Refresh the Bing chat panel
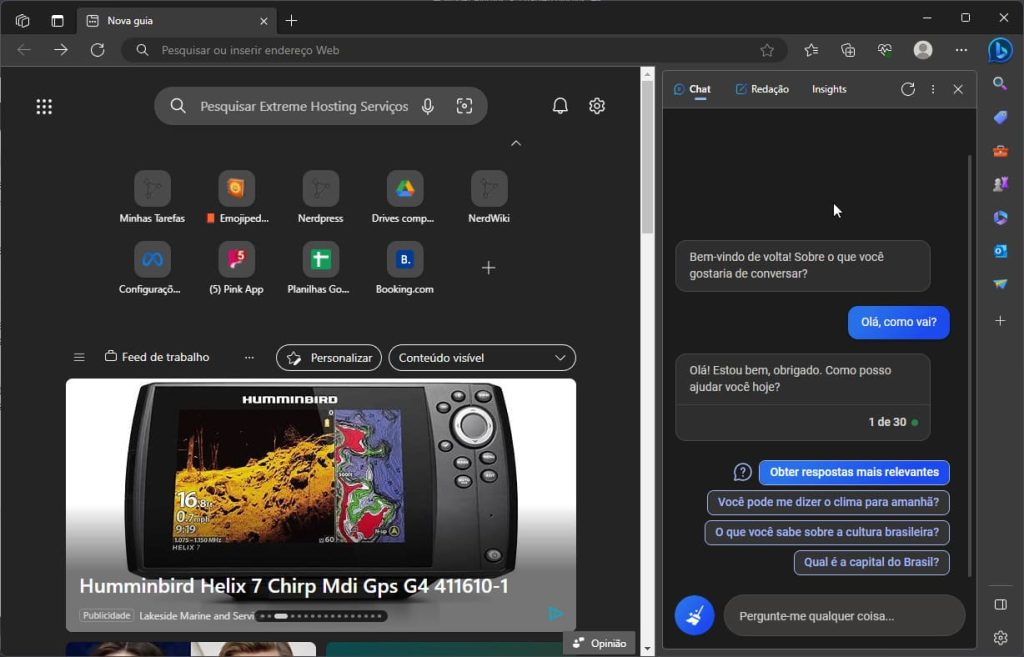The image size is (1024, 657). pos(908,89)
